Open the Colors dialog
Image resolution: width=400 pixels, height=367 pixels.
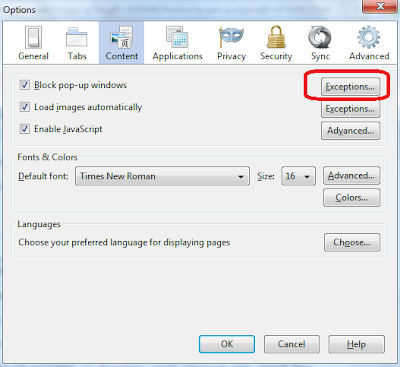tap(351, 198)
